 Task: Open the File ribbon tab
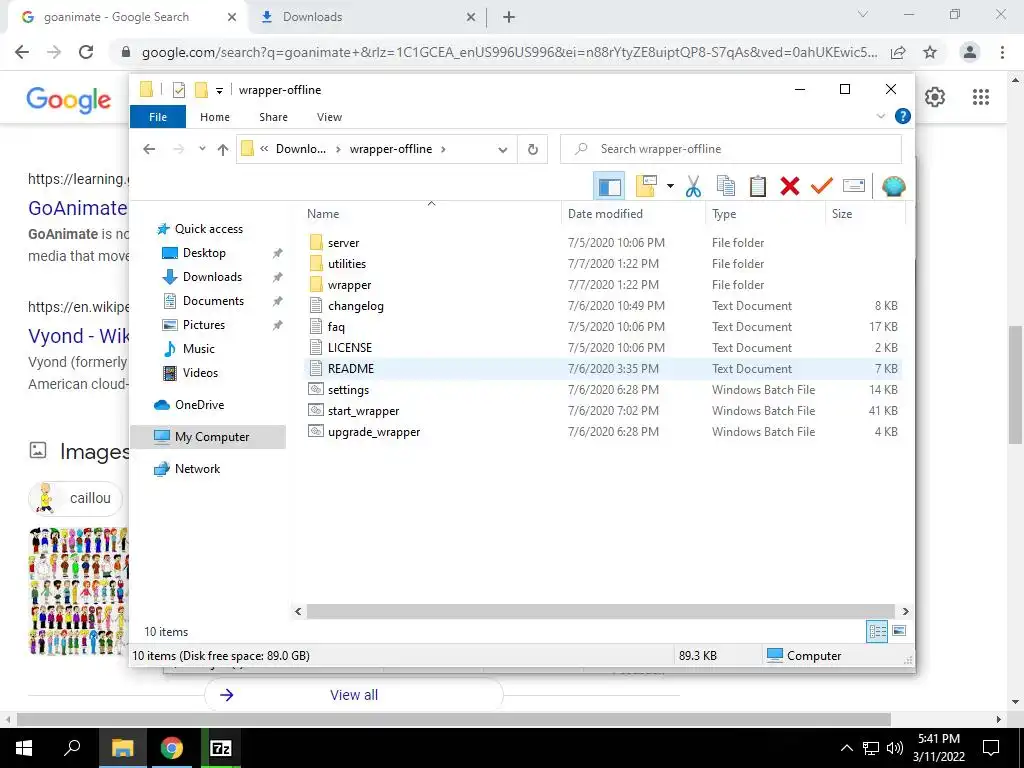tap(158, 117)
